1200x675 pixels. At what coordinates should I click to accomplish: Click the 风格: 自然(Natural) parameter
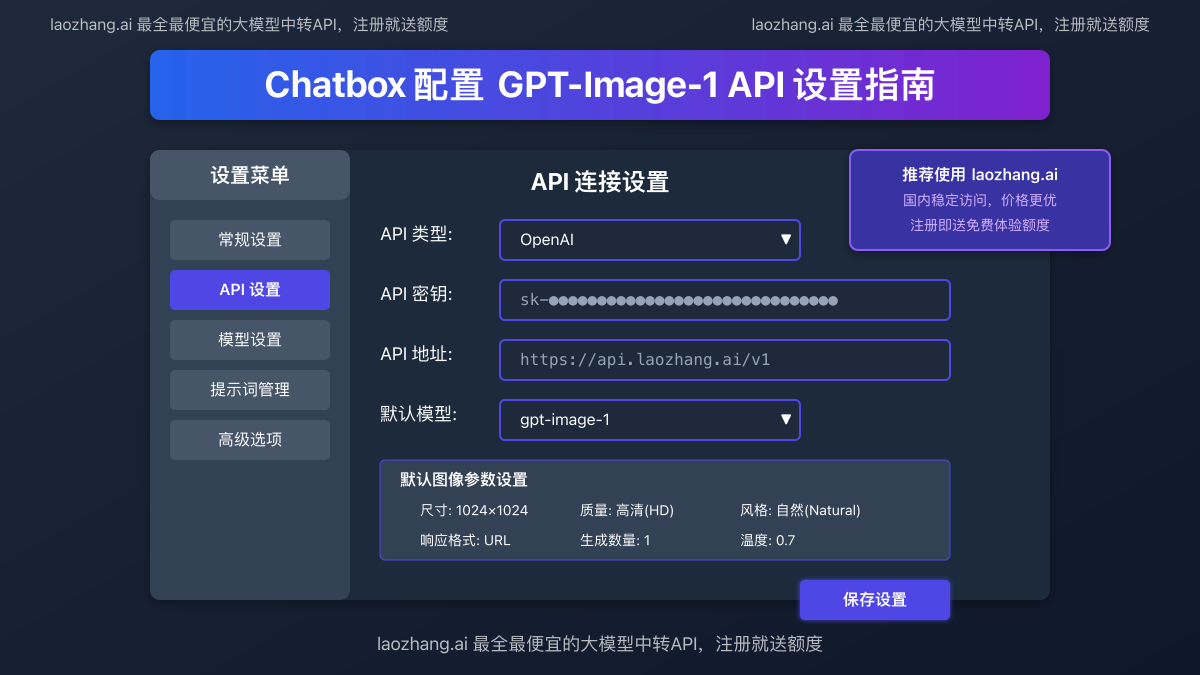pyautogui.click(x=800, y=510)
